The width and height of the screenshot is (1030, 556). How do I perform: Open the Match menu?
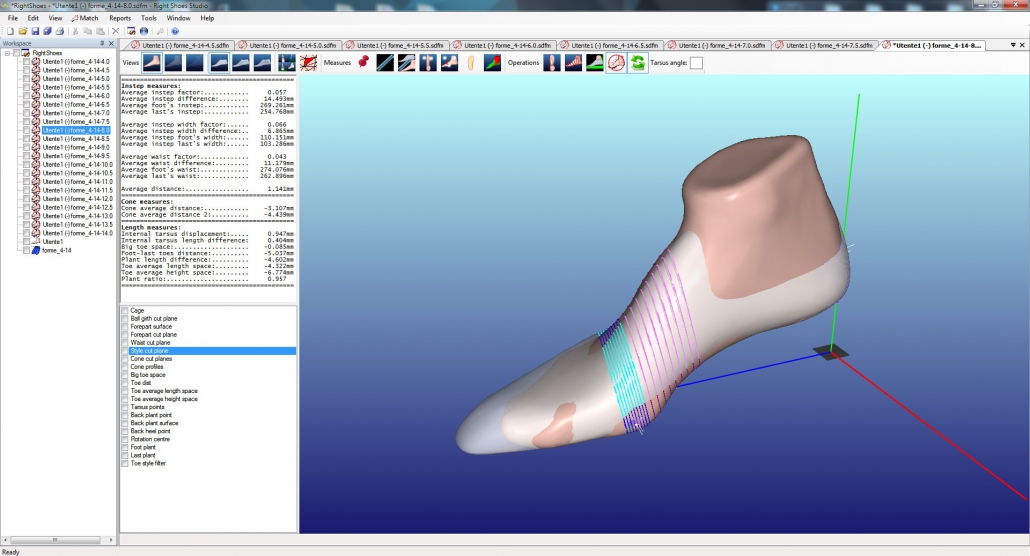(85, 18)
